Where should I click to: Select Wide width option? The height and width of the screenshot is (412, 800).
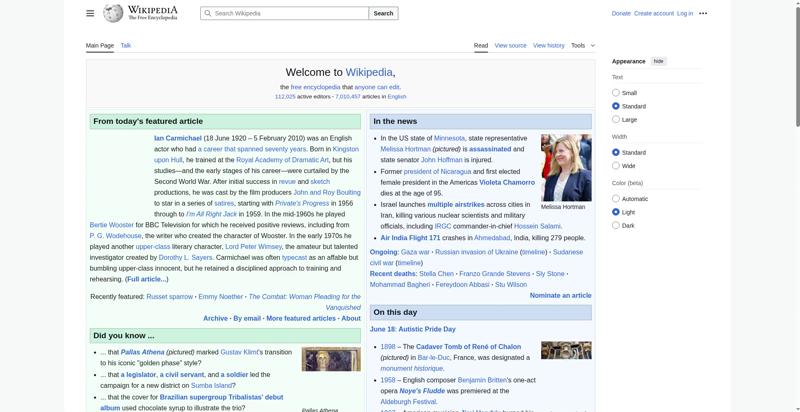click(616, 166)
